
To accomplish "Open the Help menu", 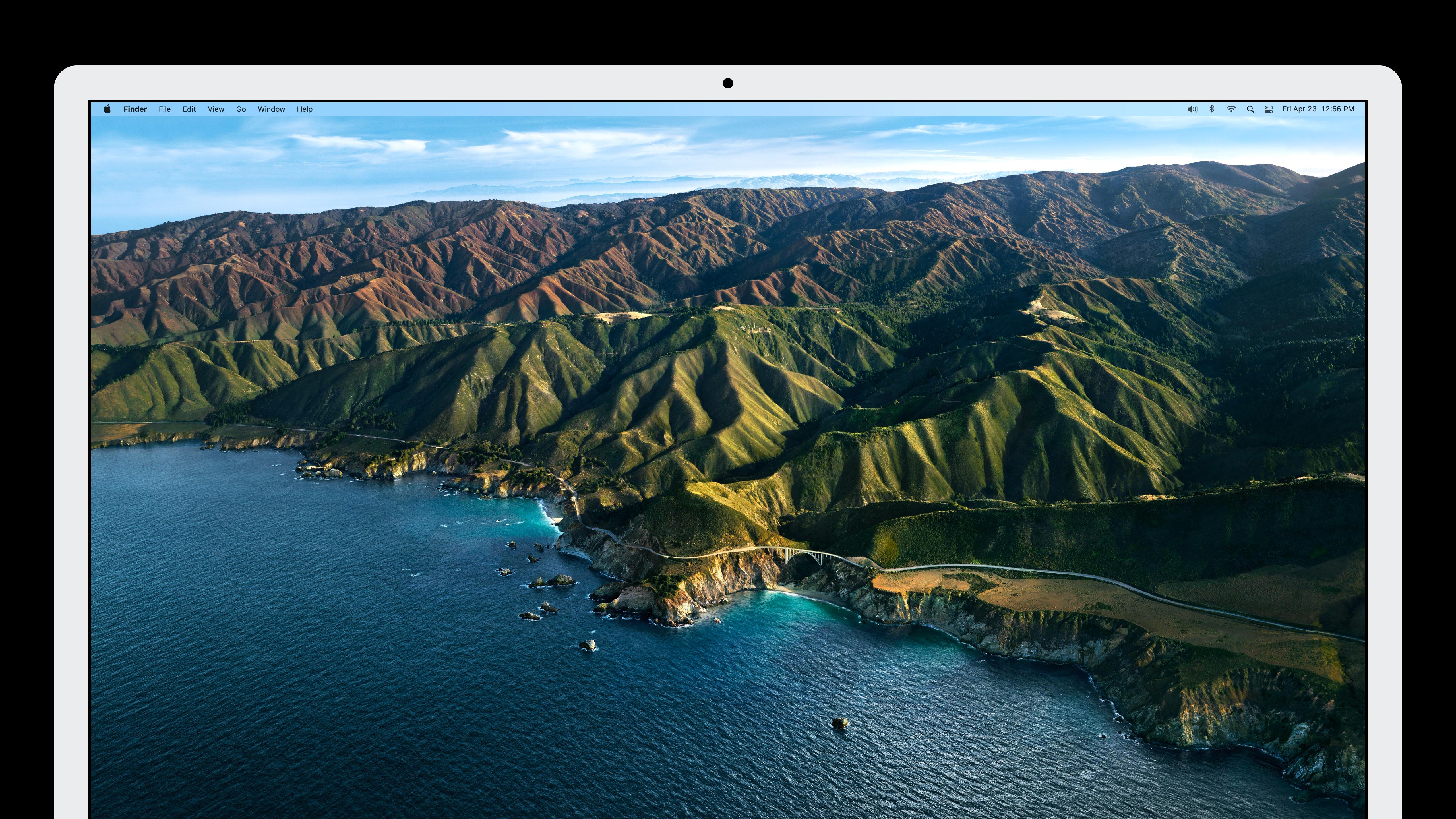I will pos(305,109).
